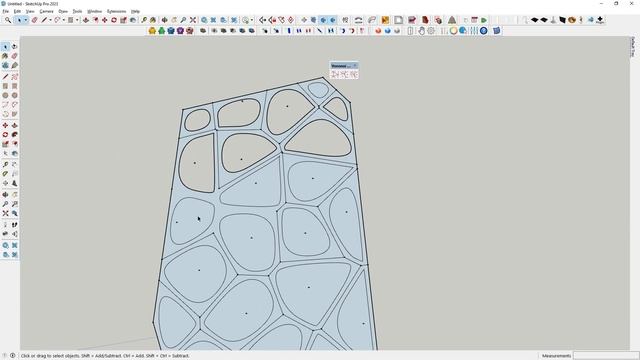
Task: Select the 3D Text tool in left toolbar
Action: coord(15,183)
